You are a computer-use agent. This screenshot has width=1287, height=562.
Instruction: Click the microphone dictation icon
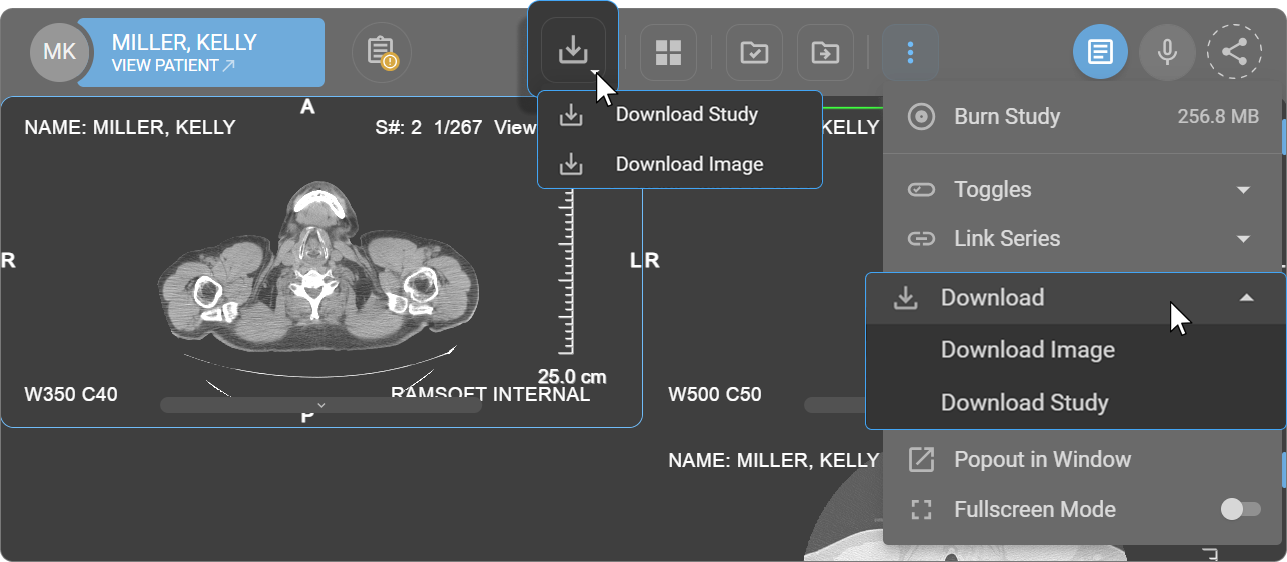click(1167, 52)
